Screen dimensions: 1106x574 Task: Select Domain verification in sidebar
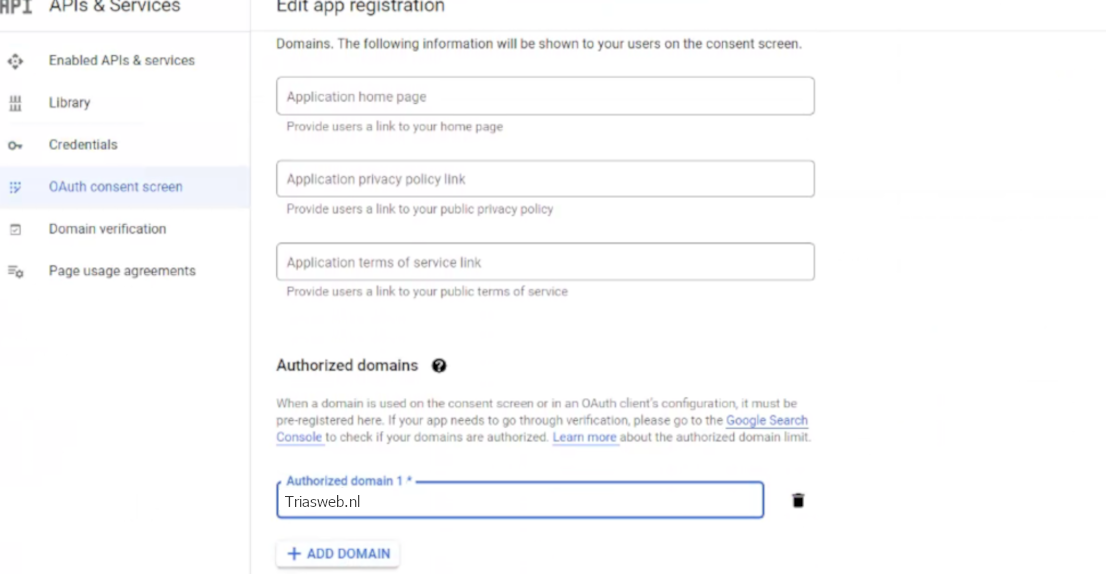[x=108, y=229]
